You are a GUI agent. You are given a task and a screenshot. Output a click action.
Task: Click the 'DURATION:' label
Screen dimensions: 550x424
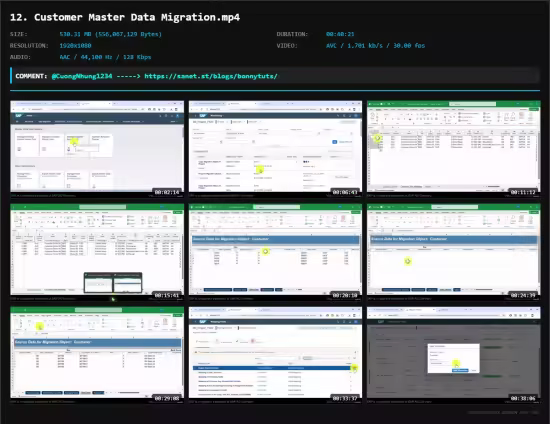point(292,34)
